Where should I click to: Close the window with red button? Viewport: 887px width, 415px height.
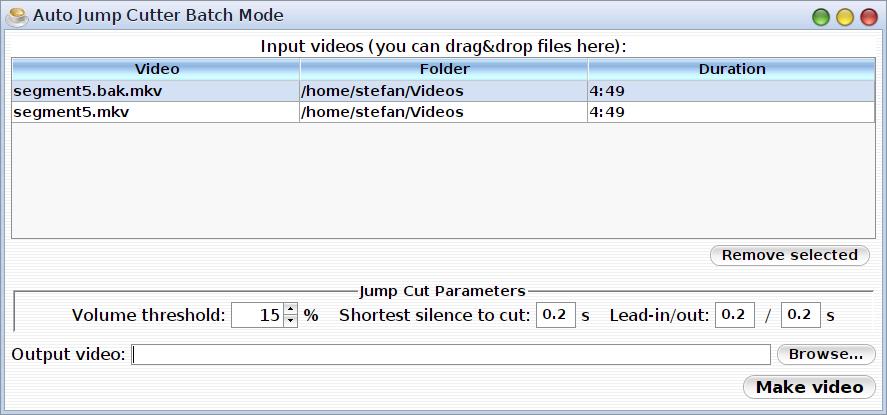pos(868,17)
